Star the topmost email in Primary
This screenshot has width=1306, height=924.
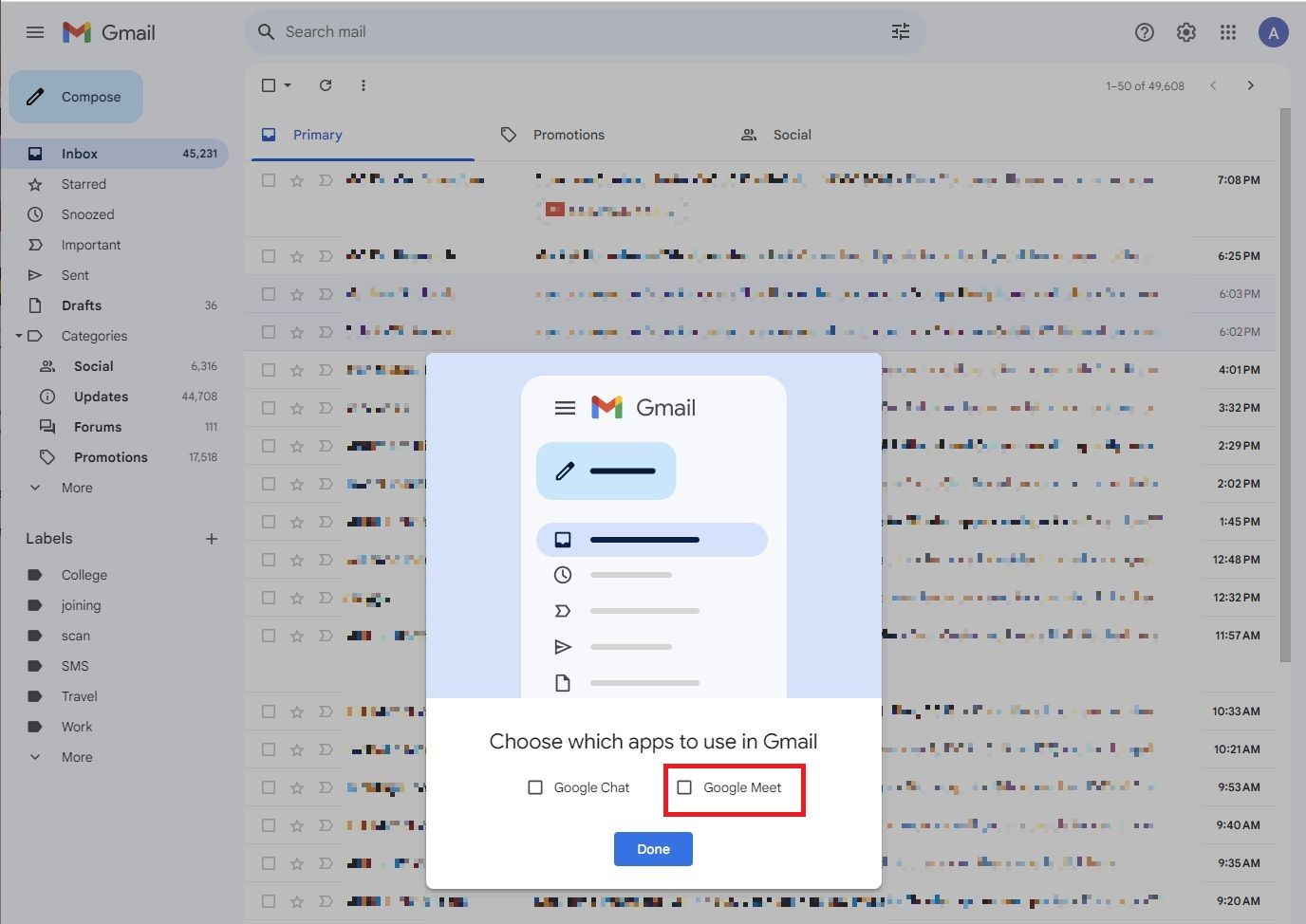click(x=296, y=179)
